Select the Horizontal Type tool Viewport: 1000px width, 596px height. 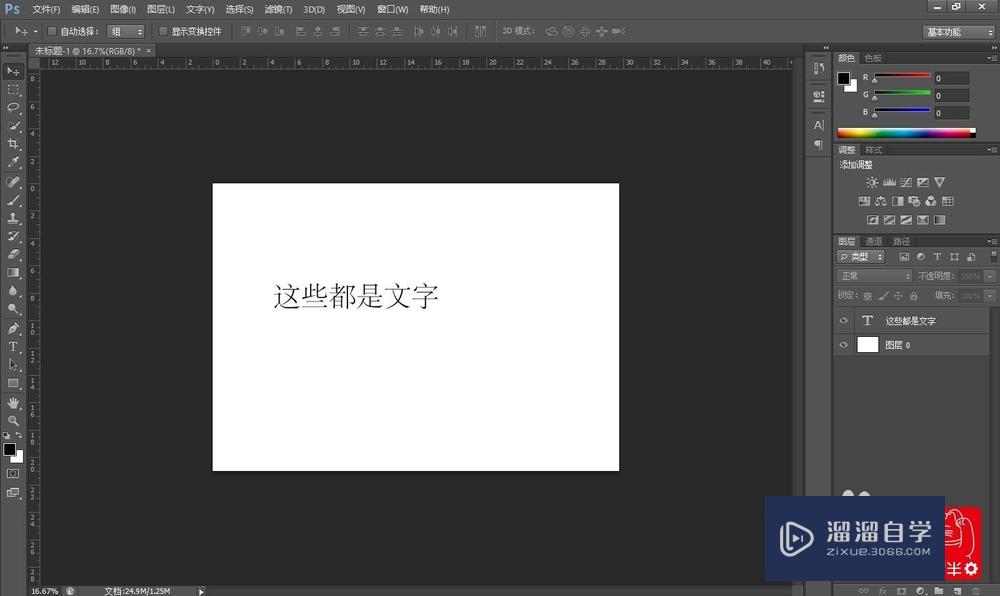(x=13, y=347)
